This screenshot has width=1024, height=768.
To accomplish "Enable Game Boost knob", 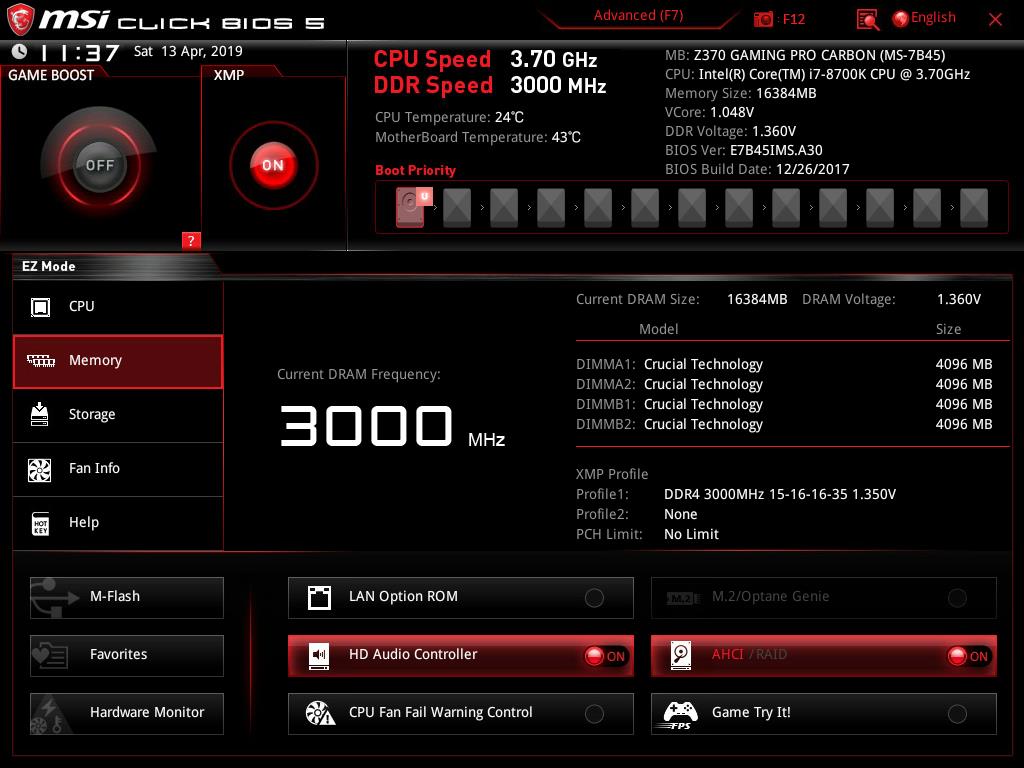I will click(99, 165).
